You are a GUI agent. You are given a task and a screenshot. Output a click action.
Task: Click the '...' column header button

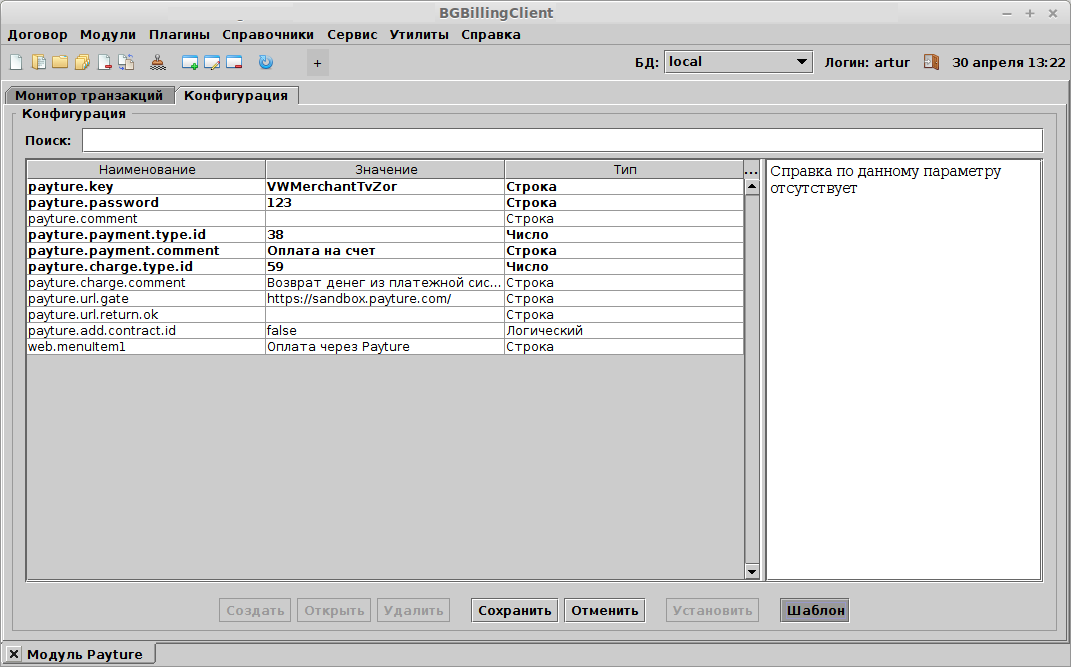751,169
